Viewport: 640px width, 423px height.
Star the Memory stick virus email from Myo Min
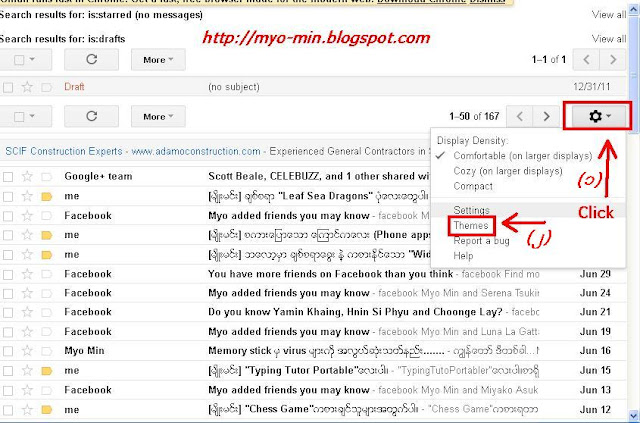pos(27,350)
